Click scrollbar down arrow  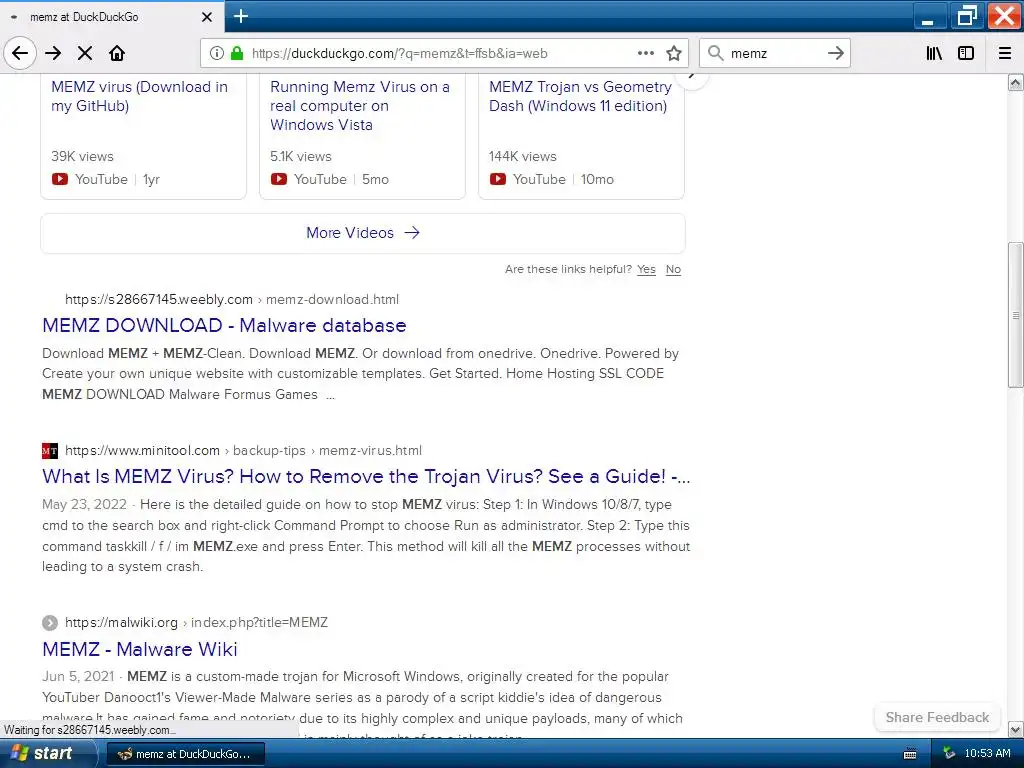coord(1016,729)
